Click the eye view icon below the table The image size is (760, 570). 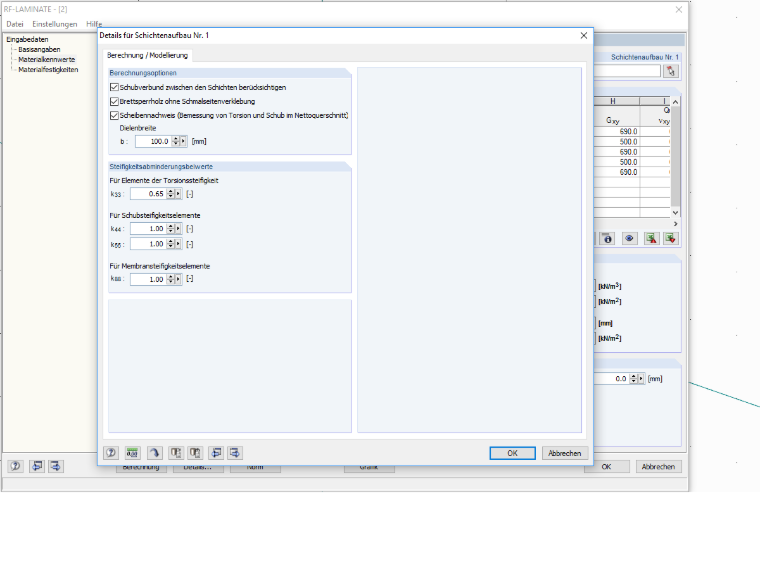(x=629, y=238)
